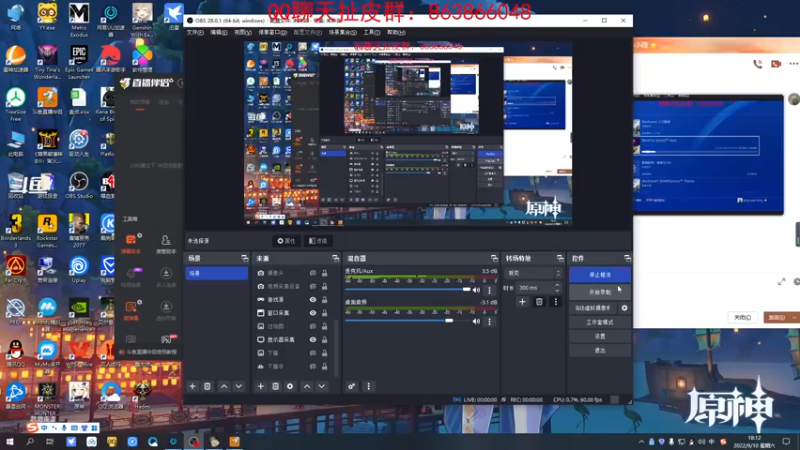Move source down in the Sources list

(321, 386)
